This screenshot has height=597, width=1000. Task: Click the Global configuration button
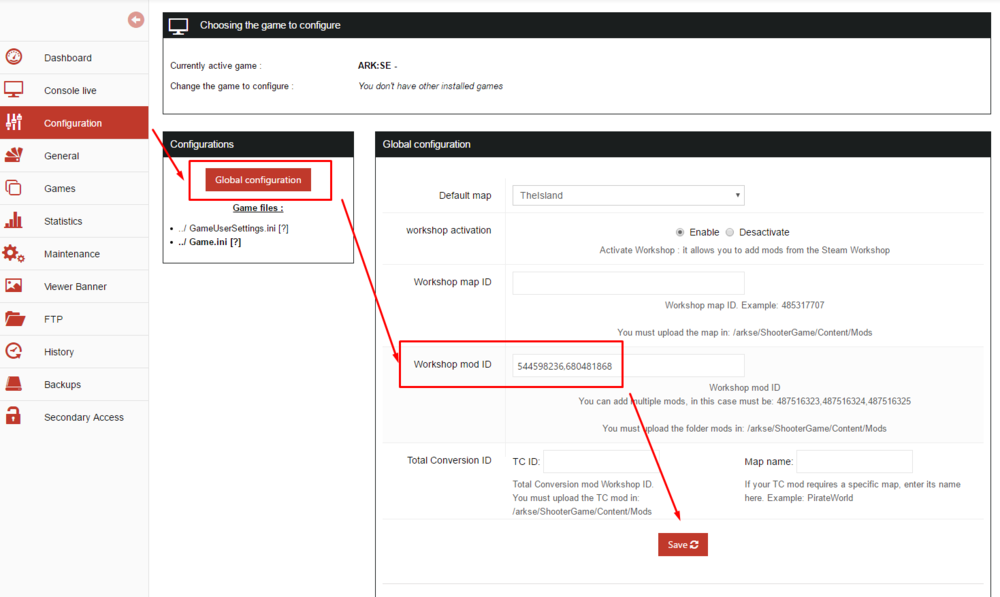pos(258,180)
